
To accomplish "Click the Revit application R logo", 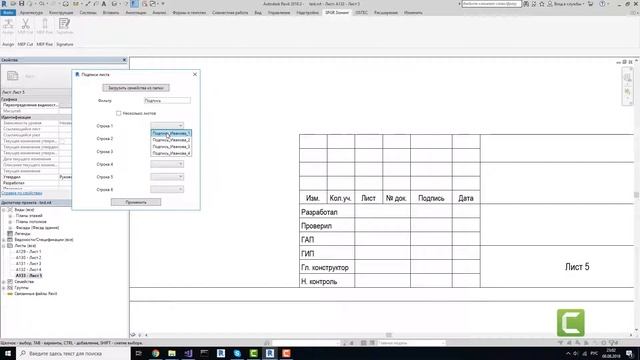I will click(4, 4).
